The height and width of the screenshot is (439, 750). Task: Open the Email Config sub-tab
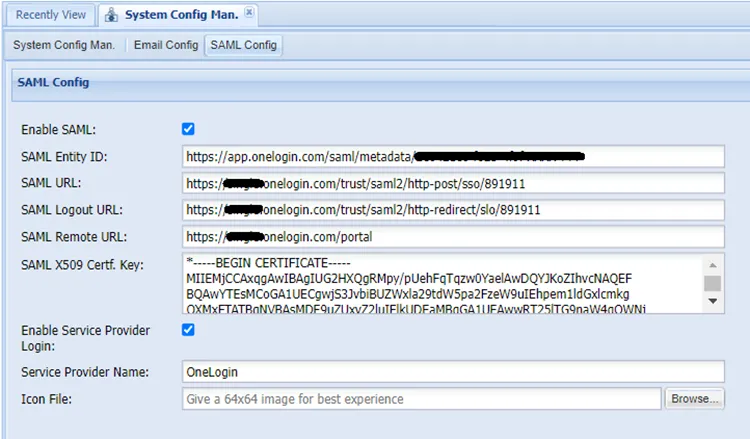point(166,45)
